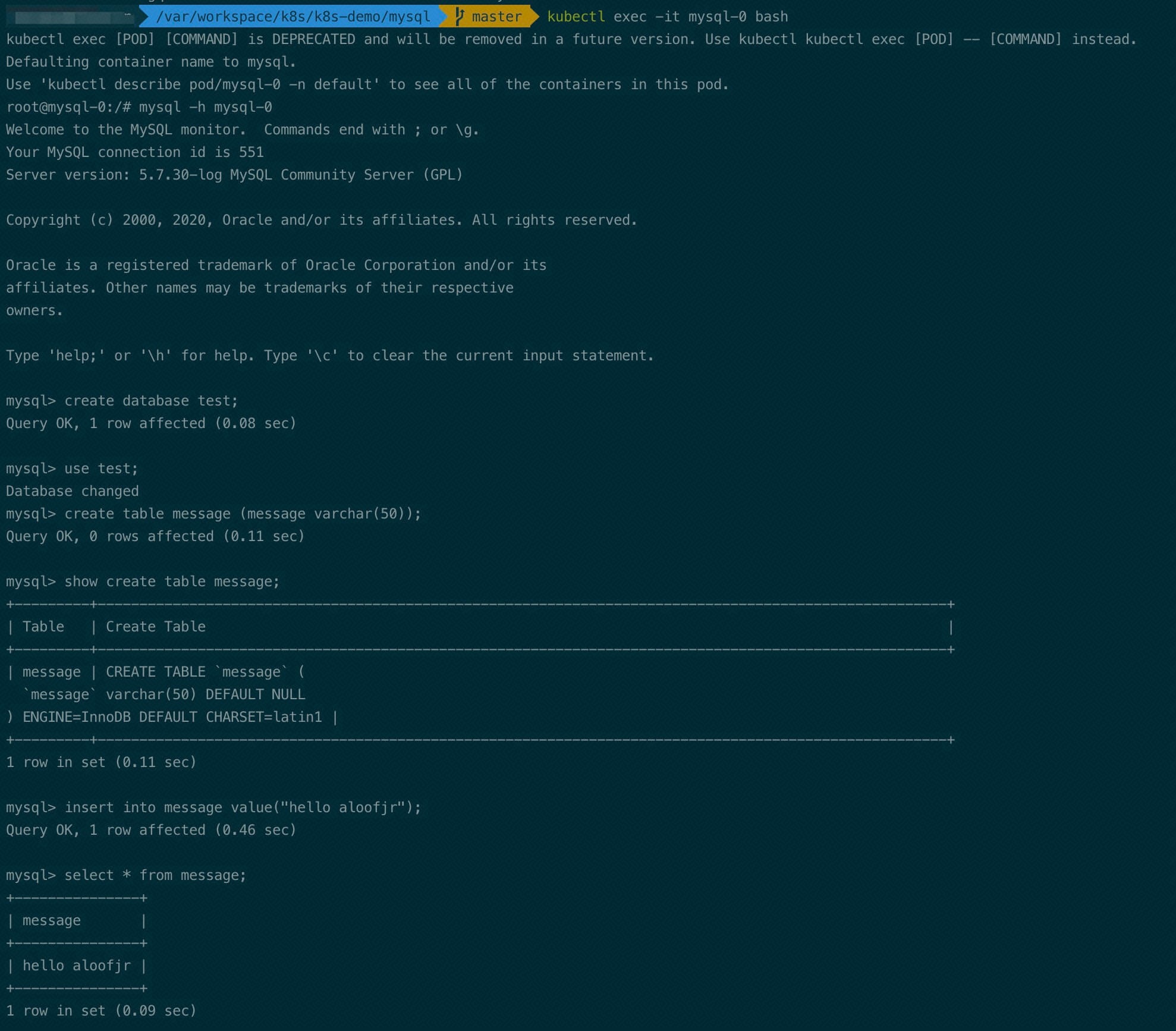
Task: Click the create table message varchar(50) statement
Action: point(243,514)
